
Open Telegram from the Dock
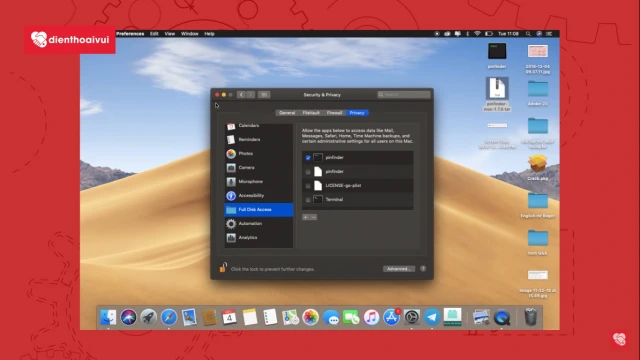432,317
